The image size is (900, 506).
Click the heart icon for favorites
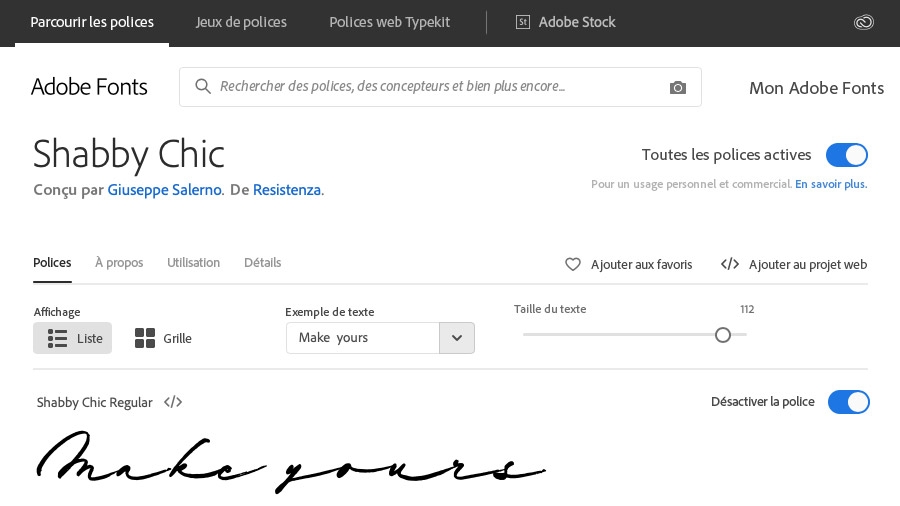point(572,264)
